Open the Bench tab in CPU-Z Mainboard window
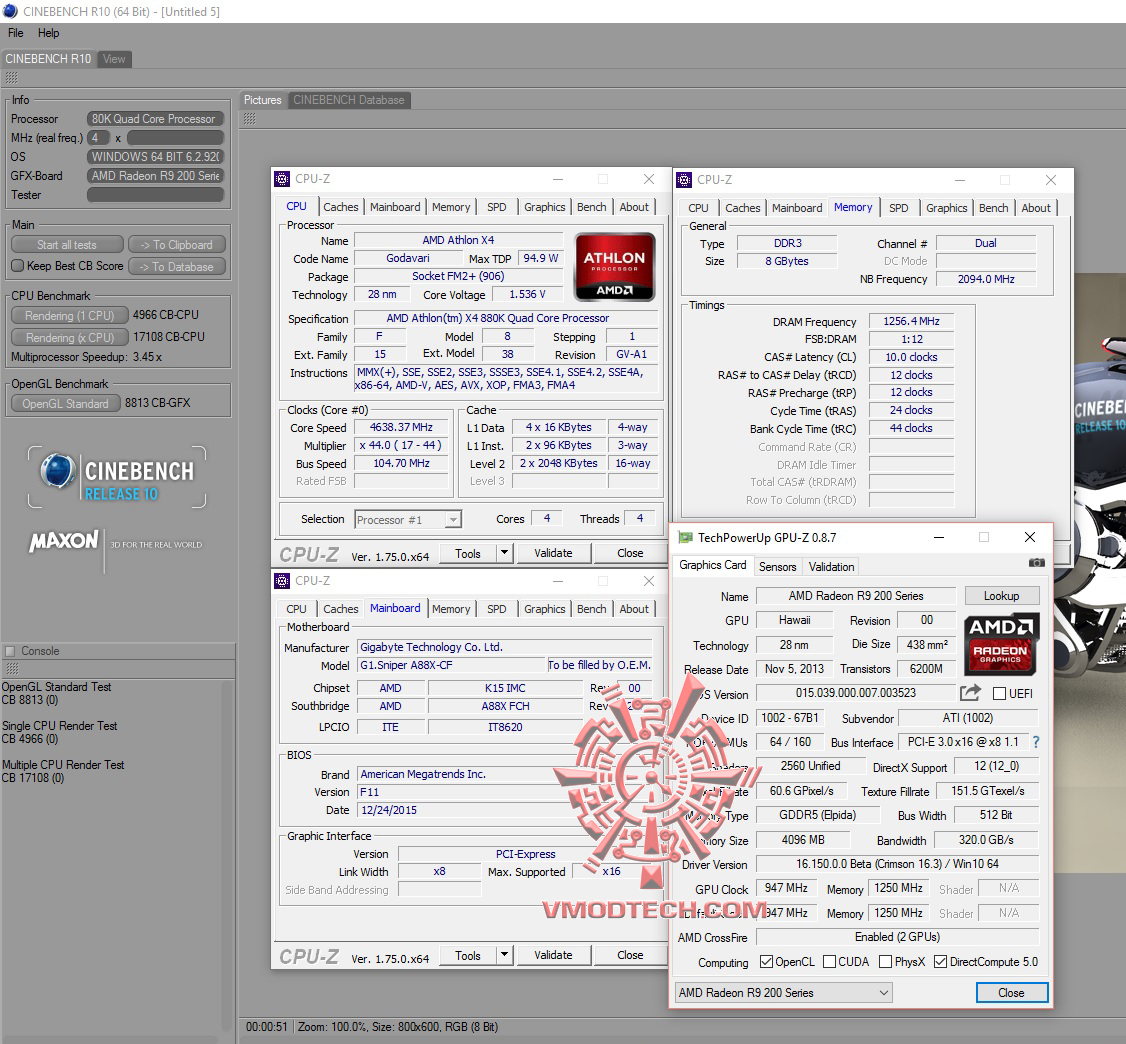 click(592, 609)
